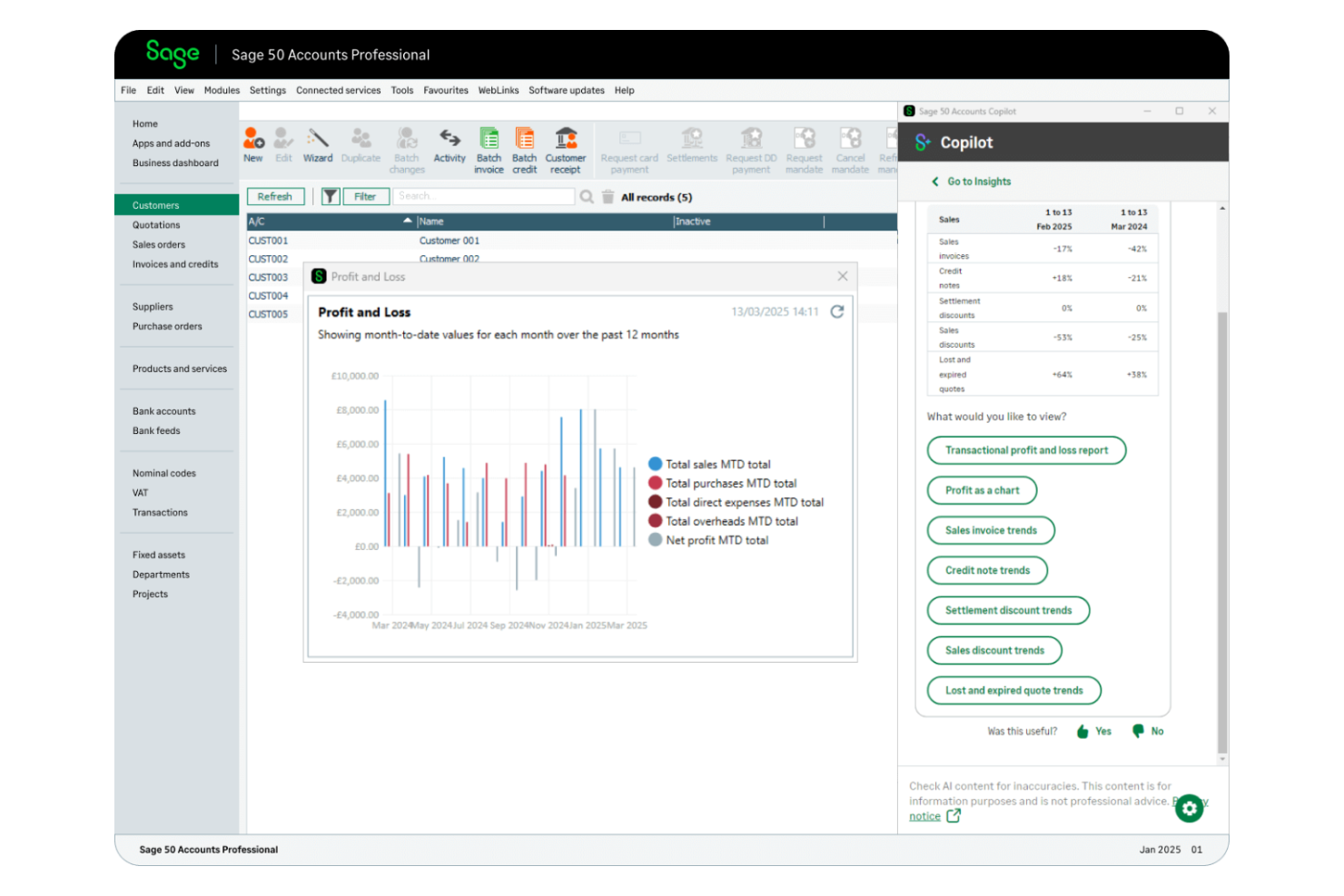Image resolution: width=1344 pixels, height=896 pixels.
Task: Select Credit note trends suggestion
Action: 987,570
